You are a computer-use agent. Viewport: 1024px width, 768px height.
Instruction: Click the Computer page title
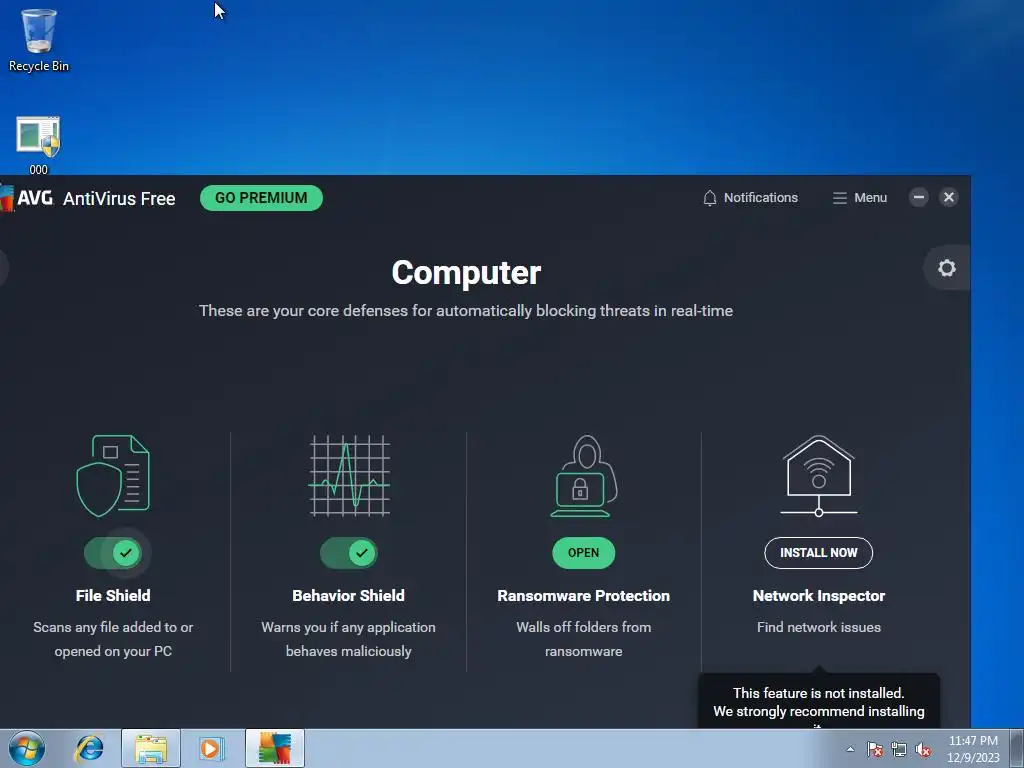point(466,272)
